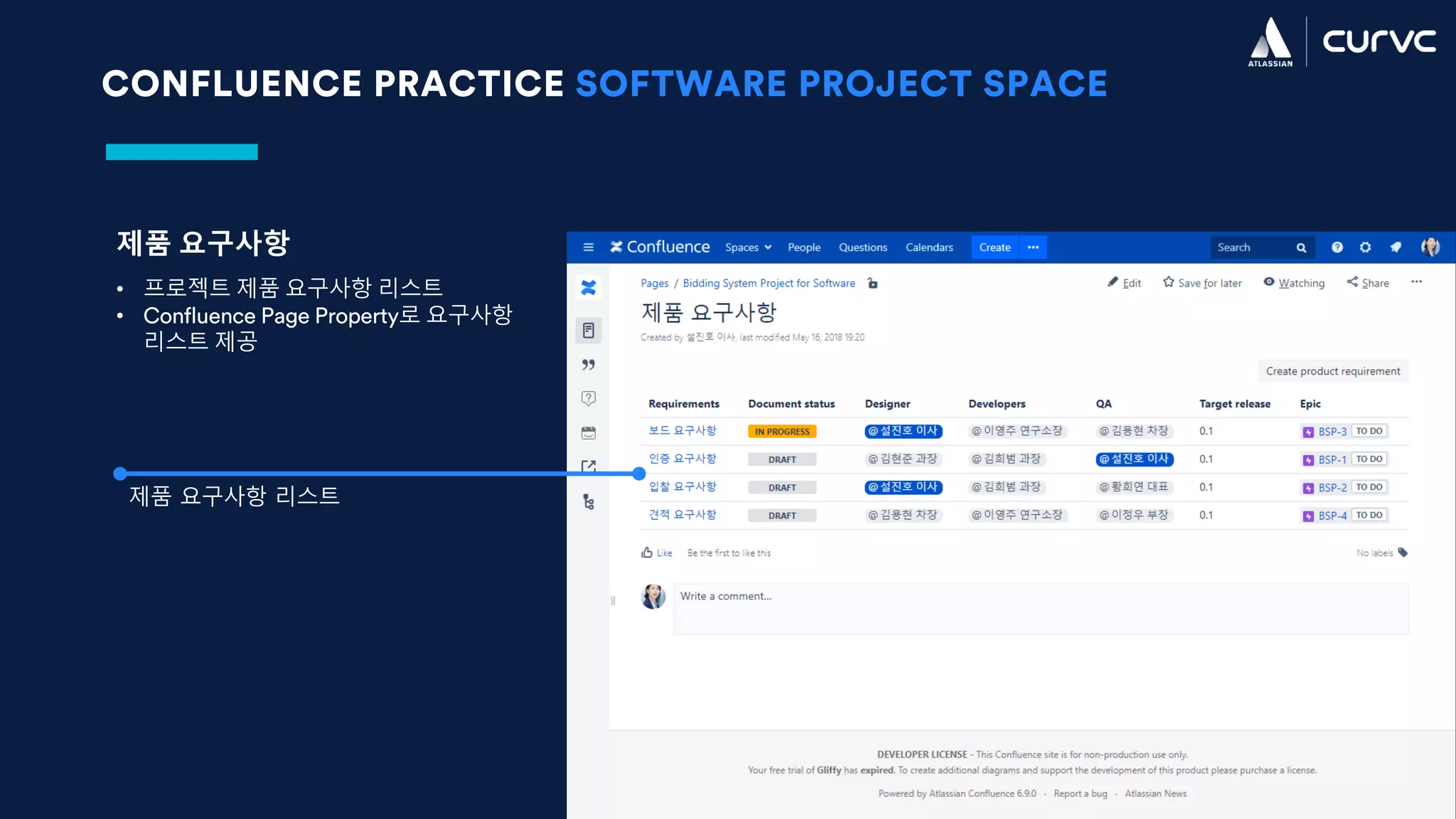Click QA mention 이정우 부장

(1135, 515)
